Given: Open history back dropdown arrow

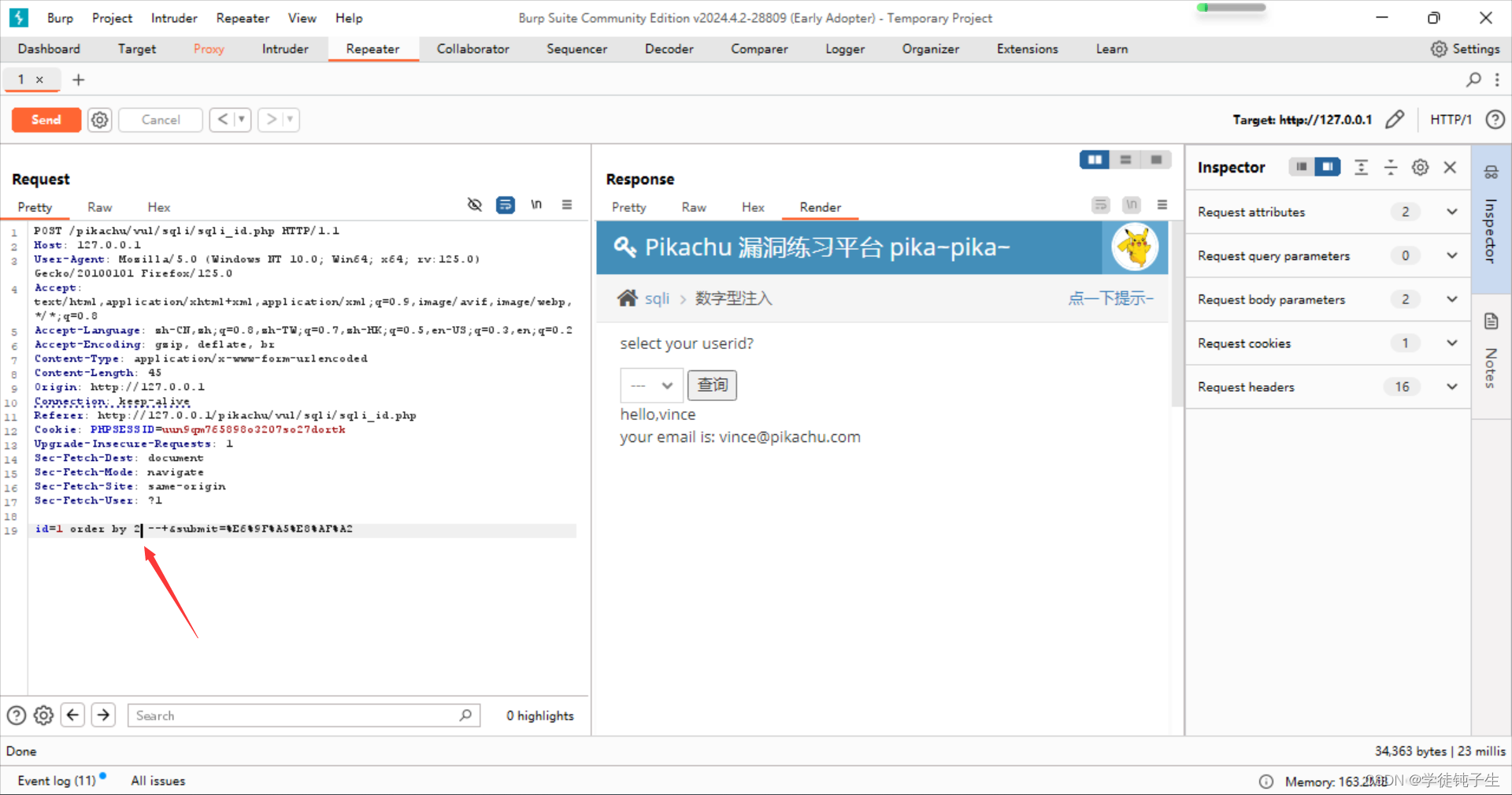Looking at the screenshot, I should tap(242, 120).
